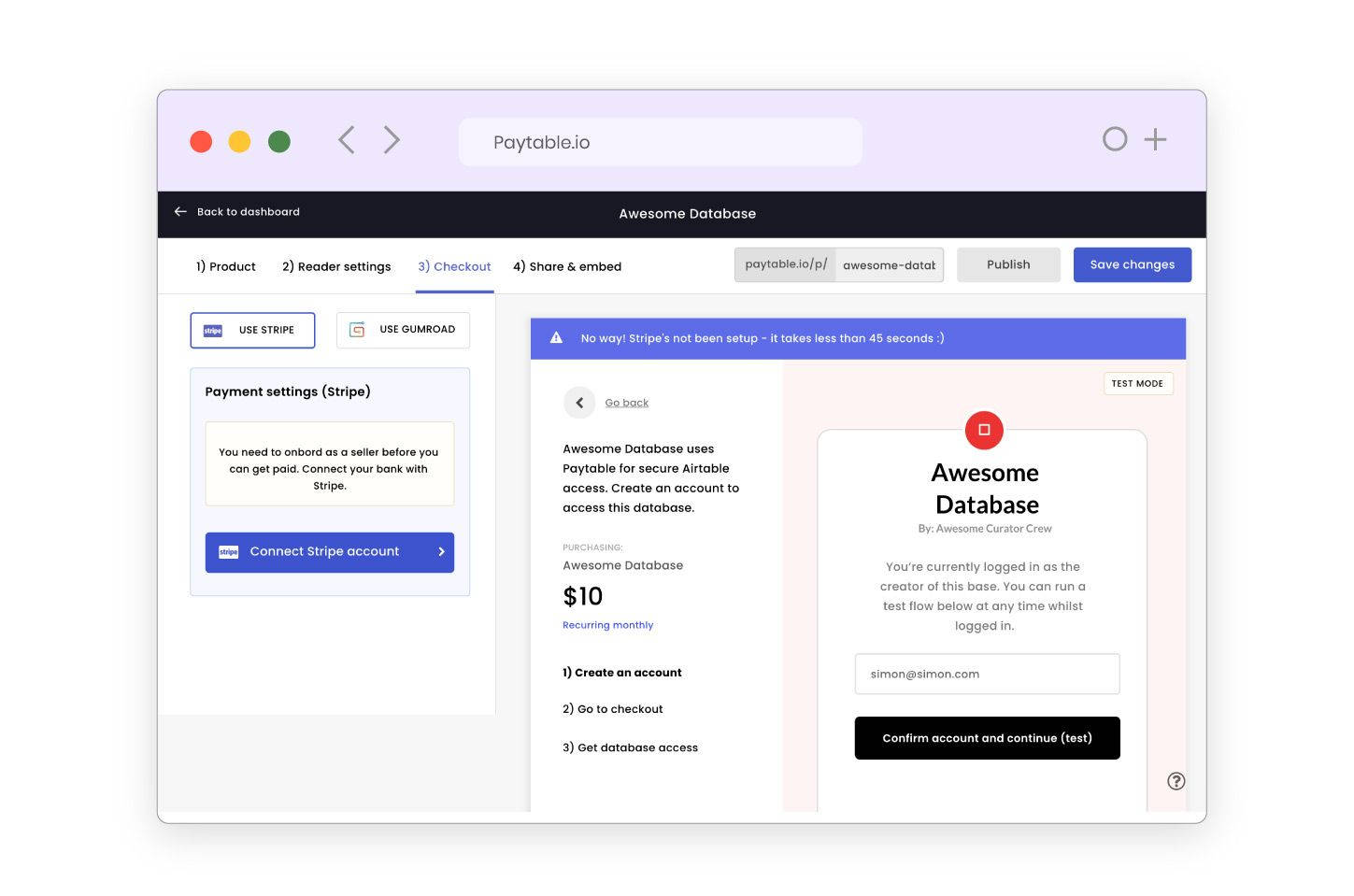Click the Recurring monthly text
This screenshot has width=1354, height=896.
click(x=608, y=625)
